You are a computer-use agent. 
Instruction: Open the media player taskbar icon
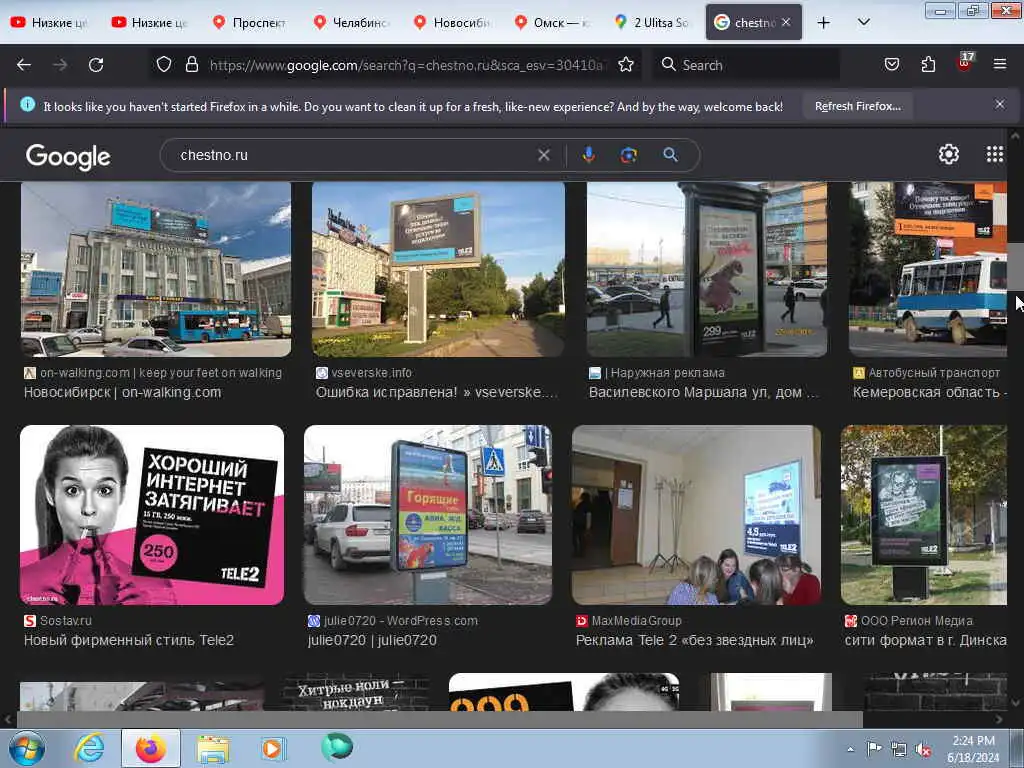(x=273, y=748)
